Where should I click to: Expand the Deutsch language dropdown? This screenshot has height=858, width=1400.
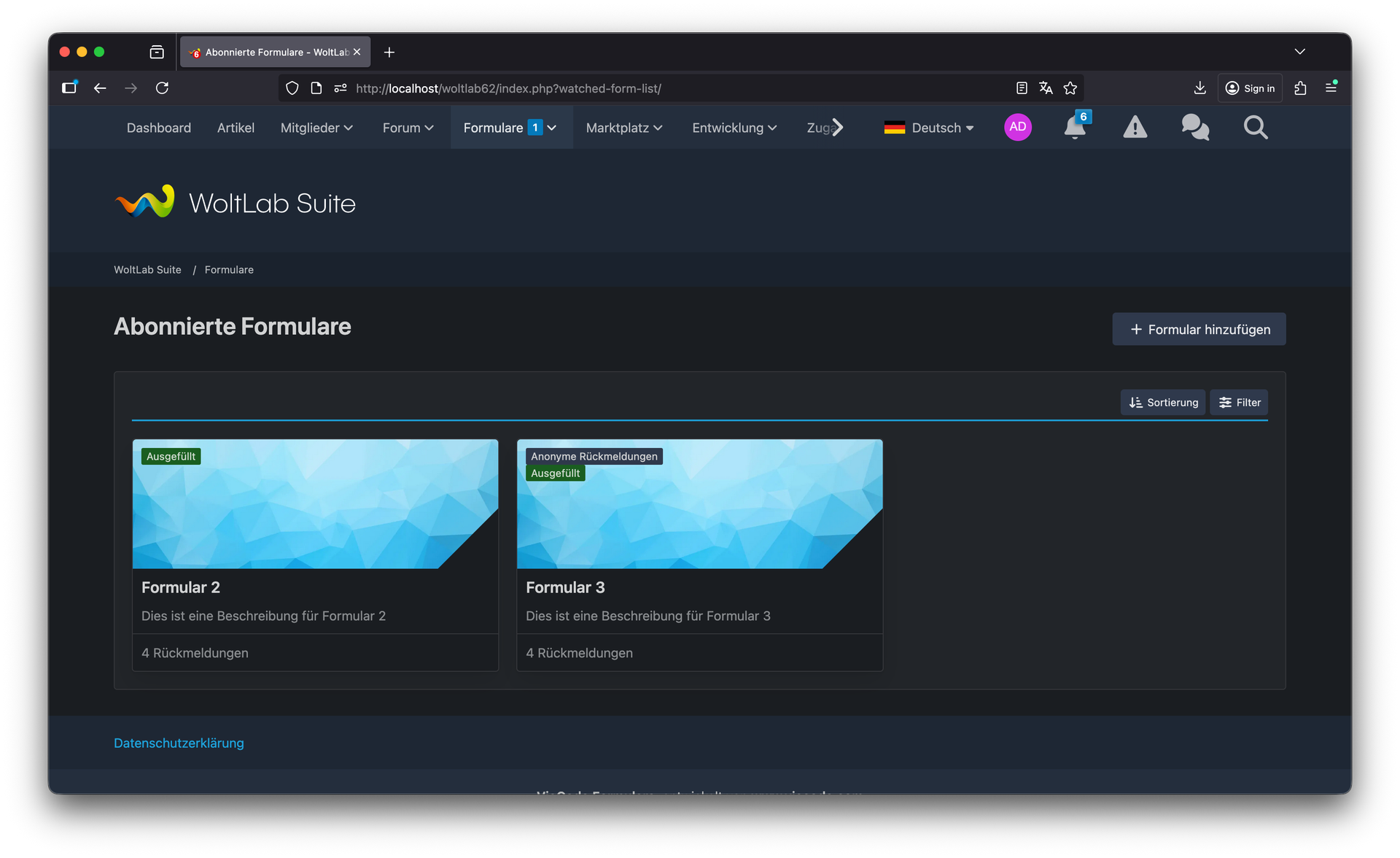tap(928, 128)
